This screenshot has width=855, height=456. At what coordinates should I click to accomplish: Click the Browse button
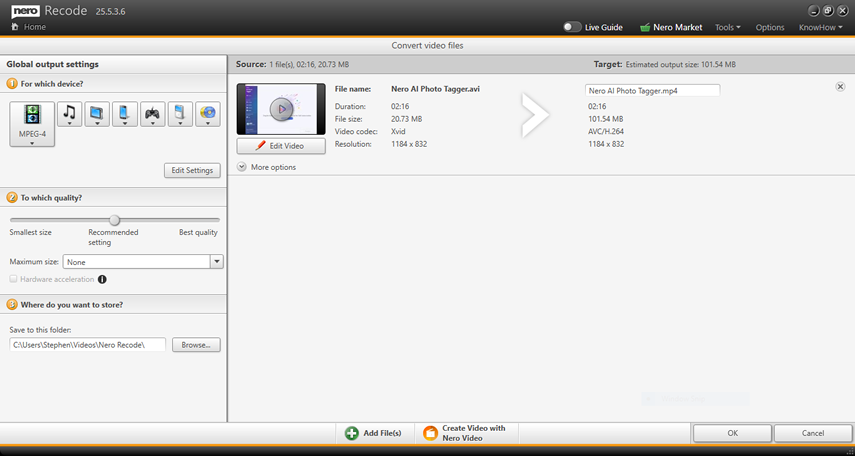[x=196, y=345]
